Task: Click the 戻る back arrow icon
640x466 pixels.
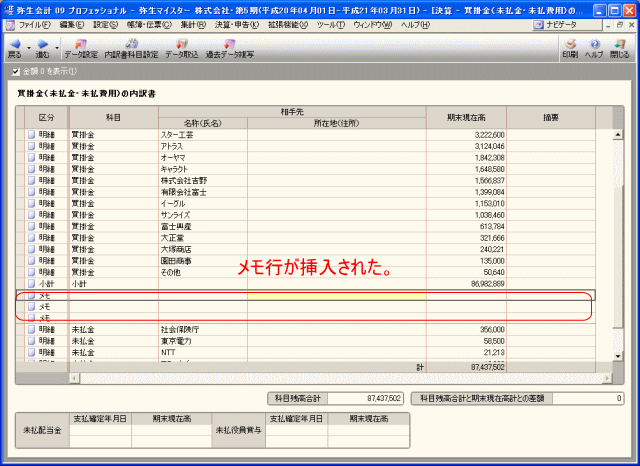Action: [x=15, y=44]
